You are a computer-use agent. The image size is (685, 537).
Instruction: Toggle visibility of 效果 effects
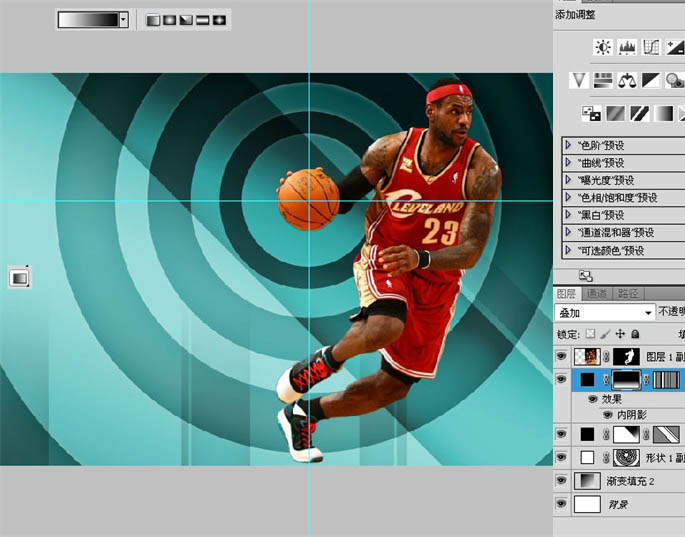coord(592,399)
